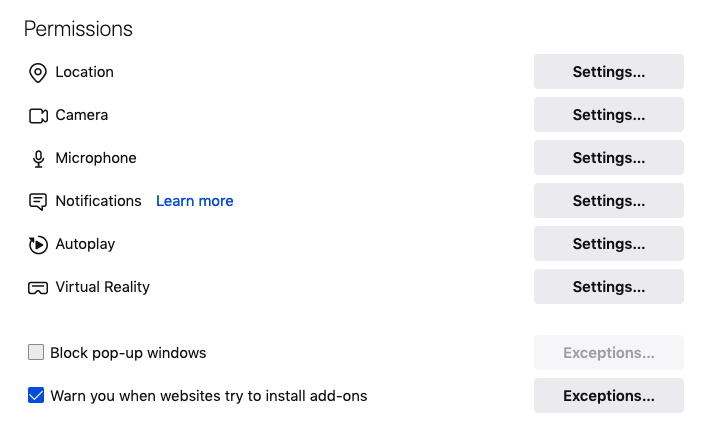Open Camera permission Settings
Viewport: 717px width, 431px height.
[608, 115]
